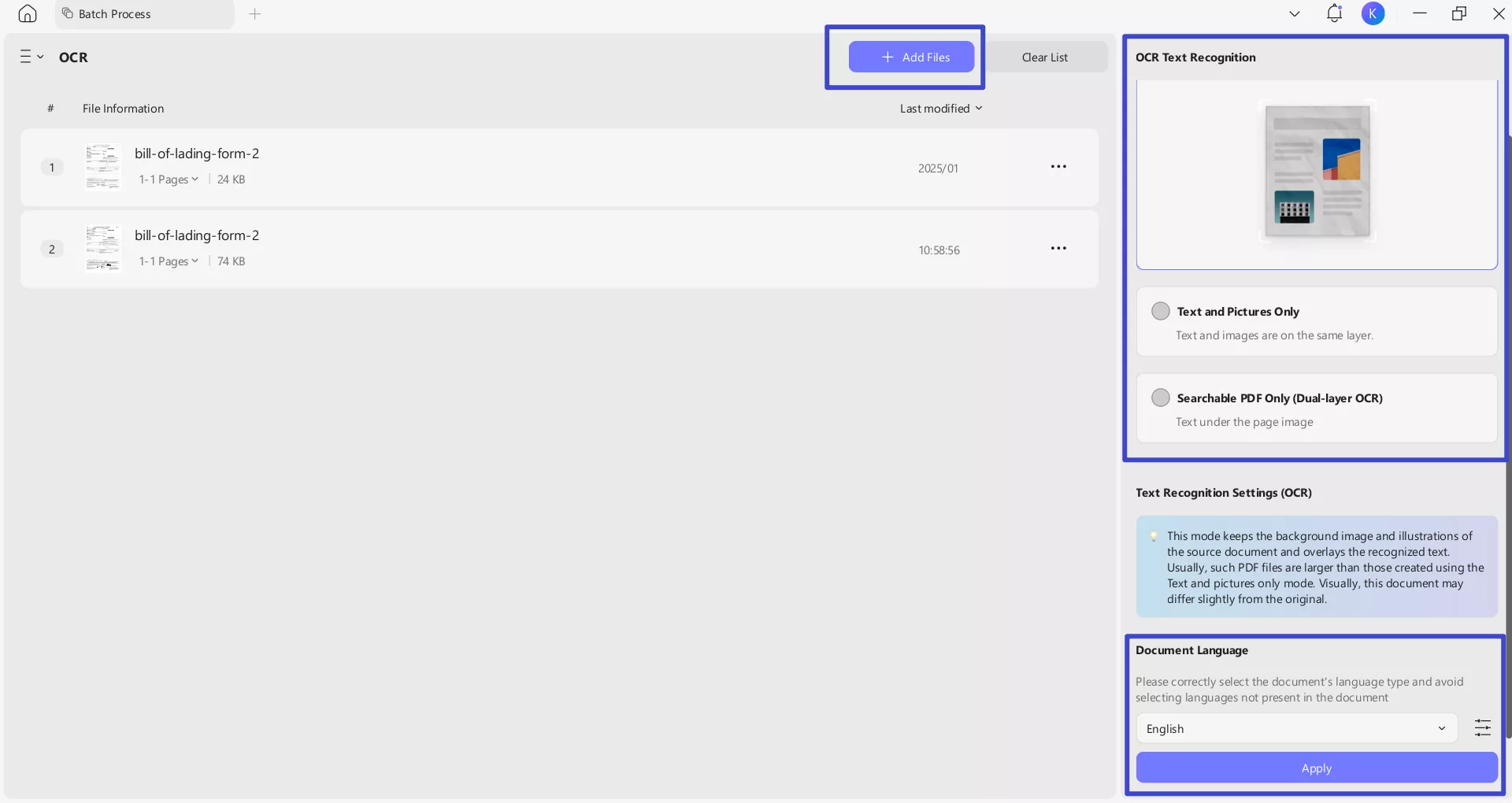Open the Last modified sort dropdown
Screen dimensions: 1512x803
pos(941,108)
